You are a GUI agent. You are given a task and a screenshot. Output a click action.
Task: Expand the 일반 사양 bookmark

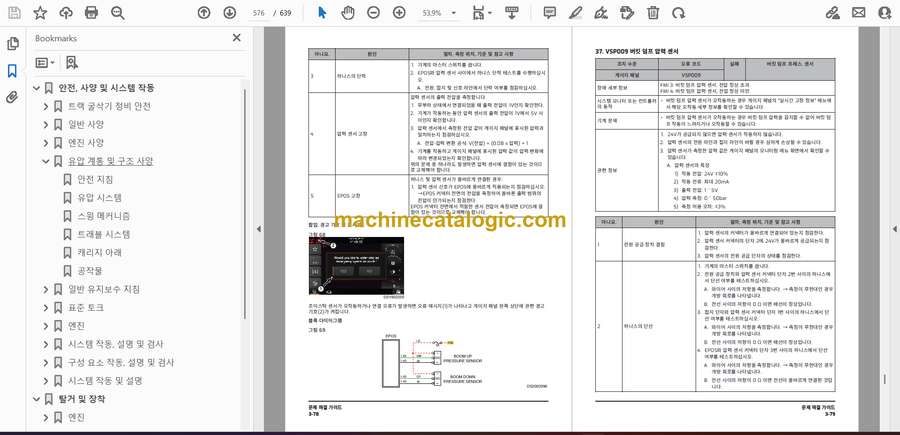pyautogui.click(x=46, y=125)
